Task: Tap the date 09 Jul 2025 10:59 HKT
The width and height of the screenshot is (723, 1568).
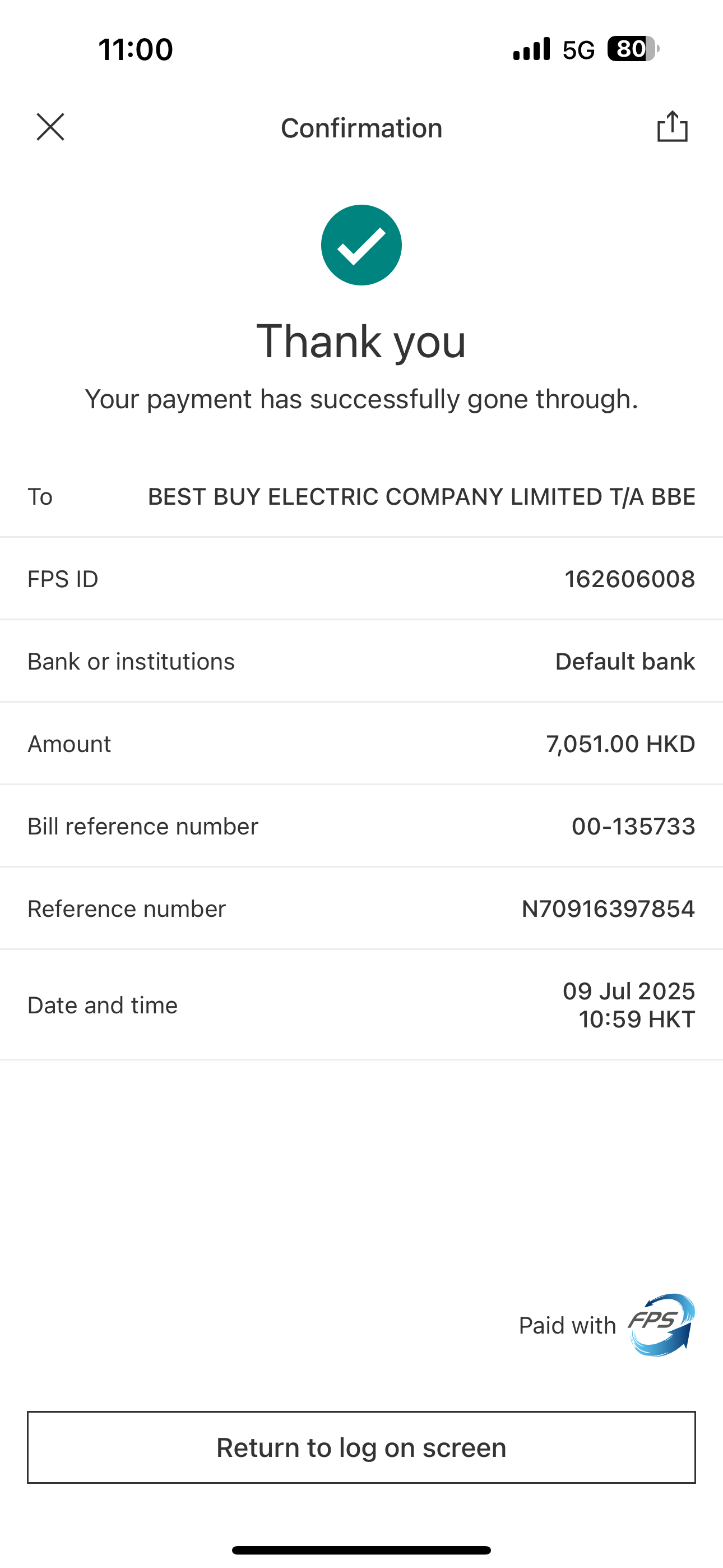Action: tap(629, 1005)
